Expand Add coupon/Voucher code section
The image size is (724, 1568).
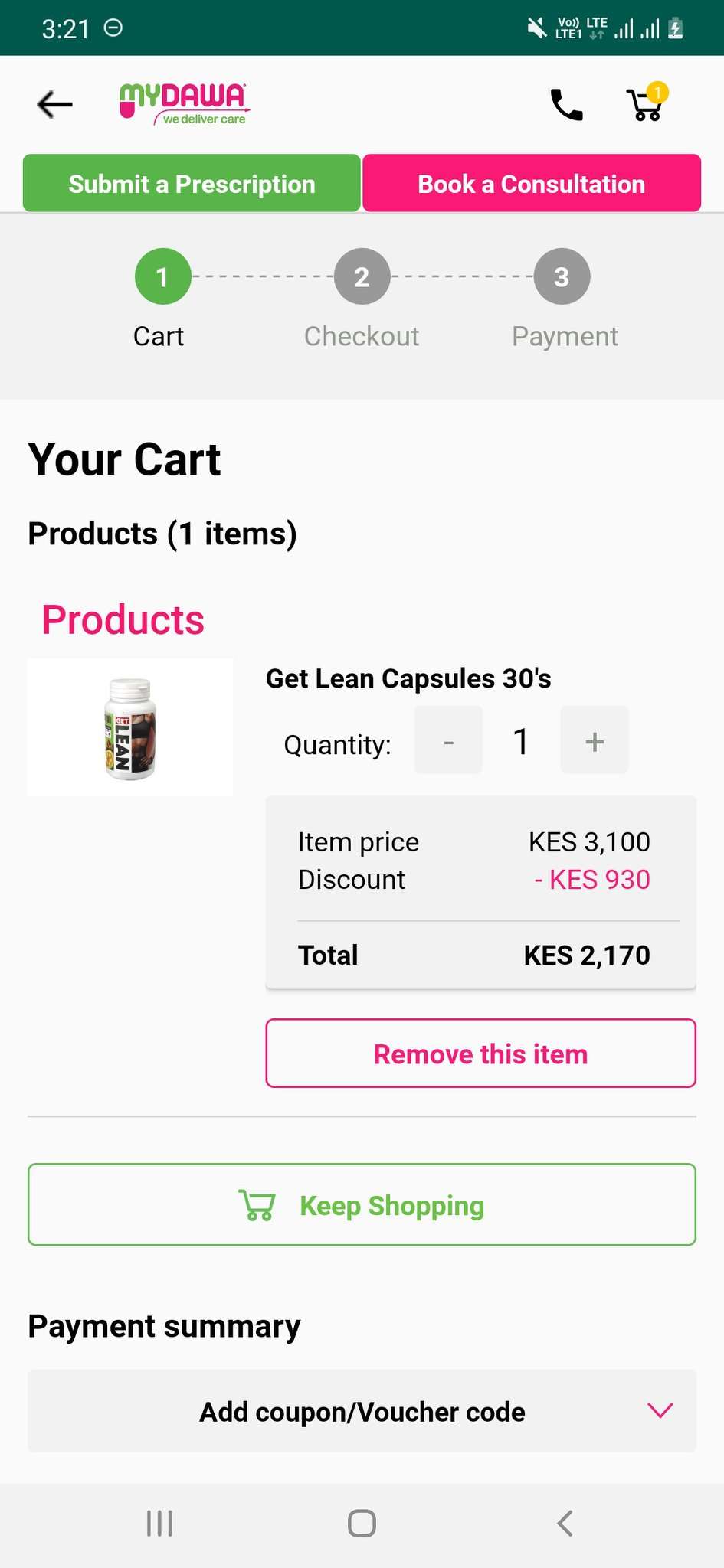(x=362, y=1411)
